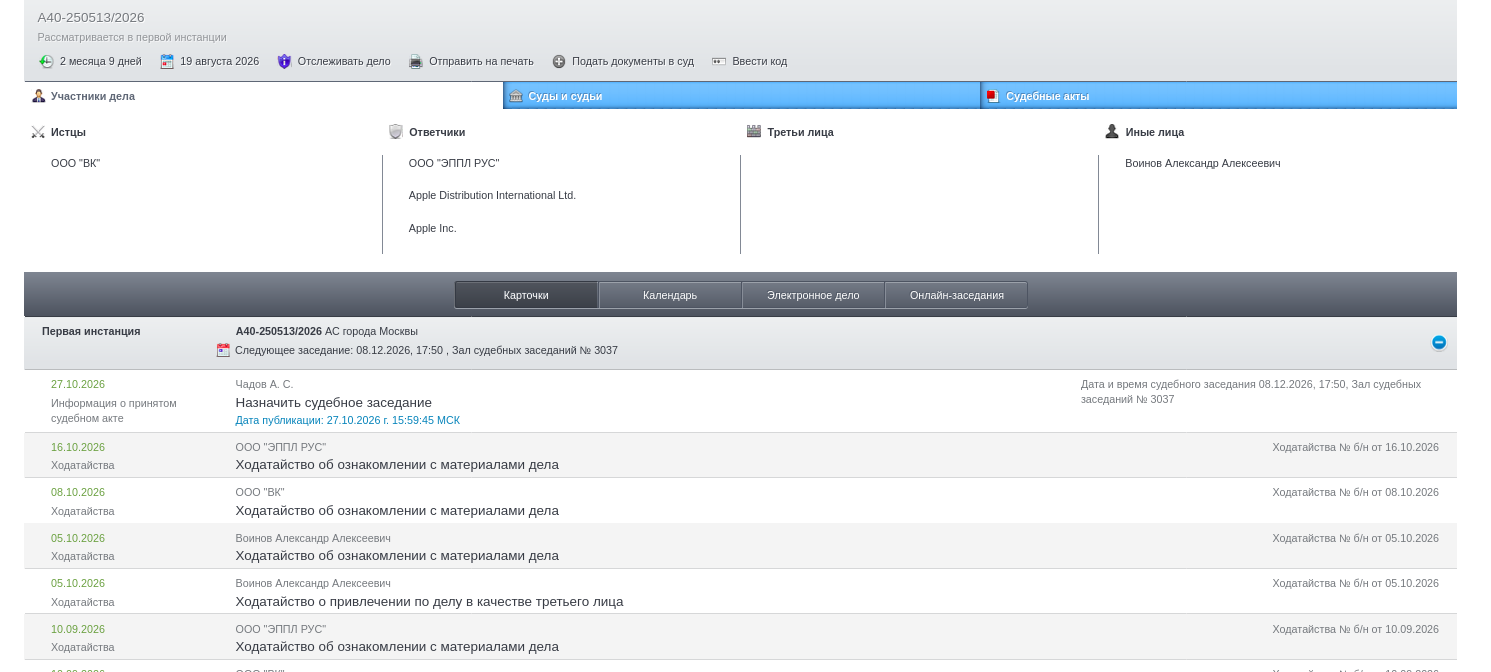
Task: Select the Календарь view tab
Action: point(670,295)
